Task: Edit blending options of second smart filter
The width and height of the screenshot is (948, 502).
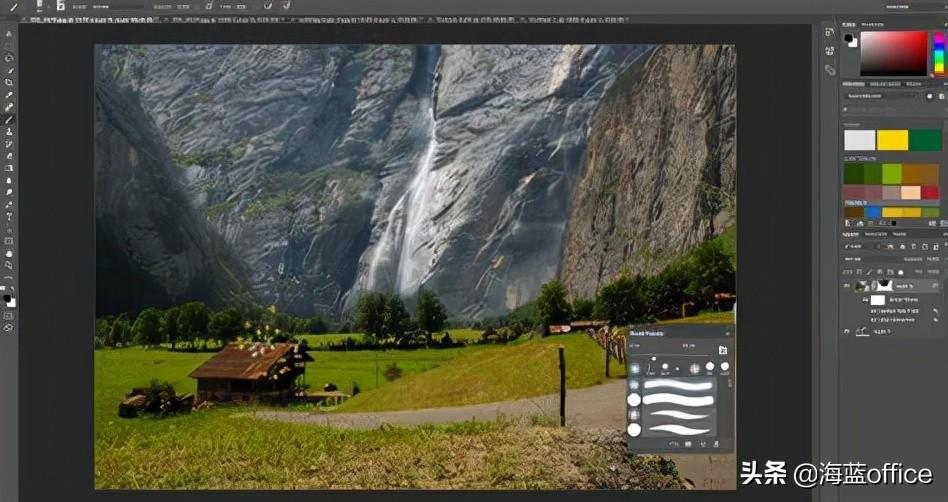Action: click(x=937, y=320)
